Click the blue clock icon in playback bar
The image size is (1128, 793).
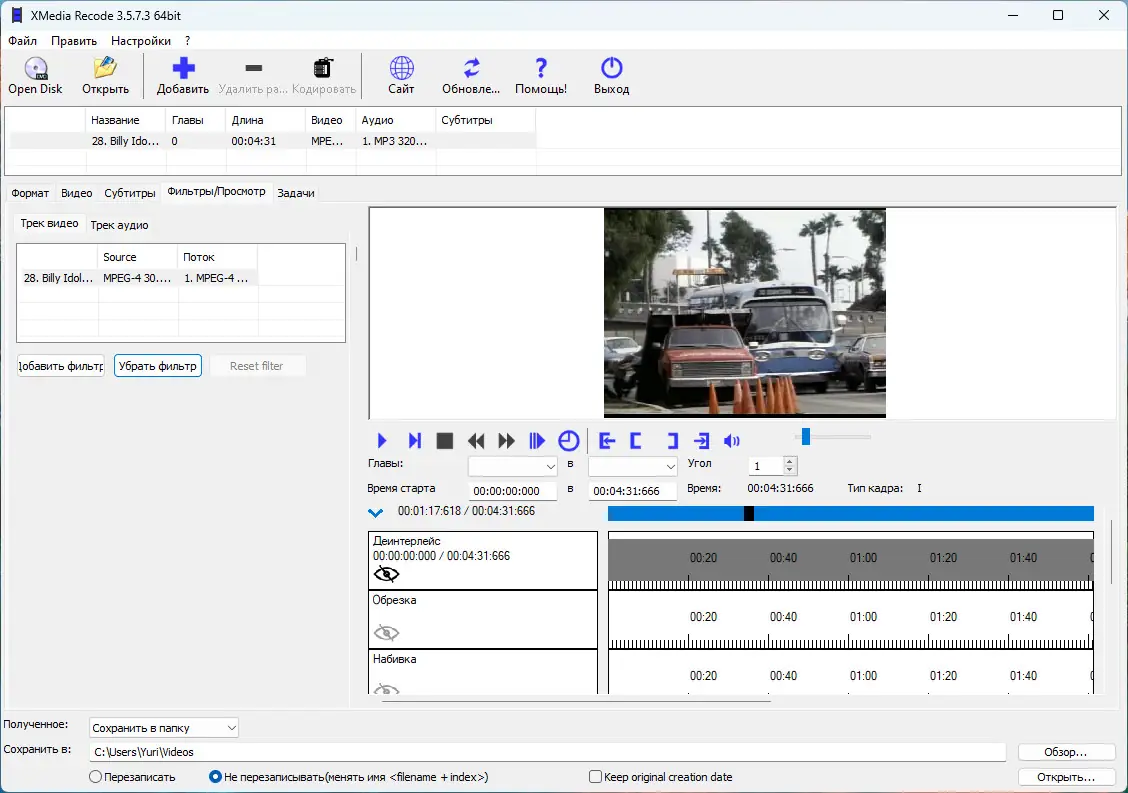568,441
